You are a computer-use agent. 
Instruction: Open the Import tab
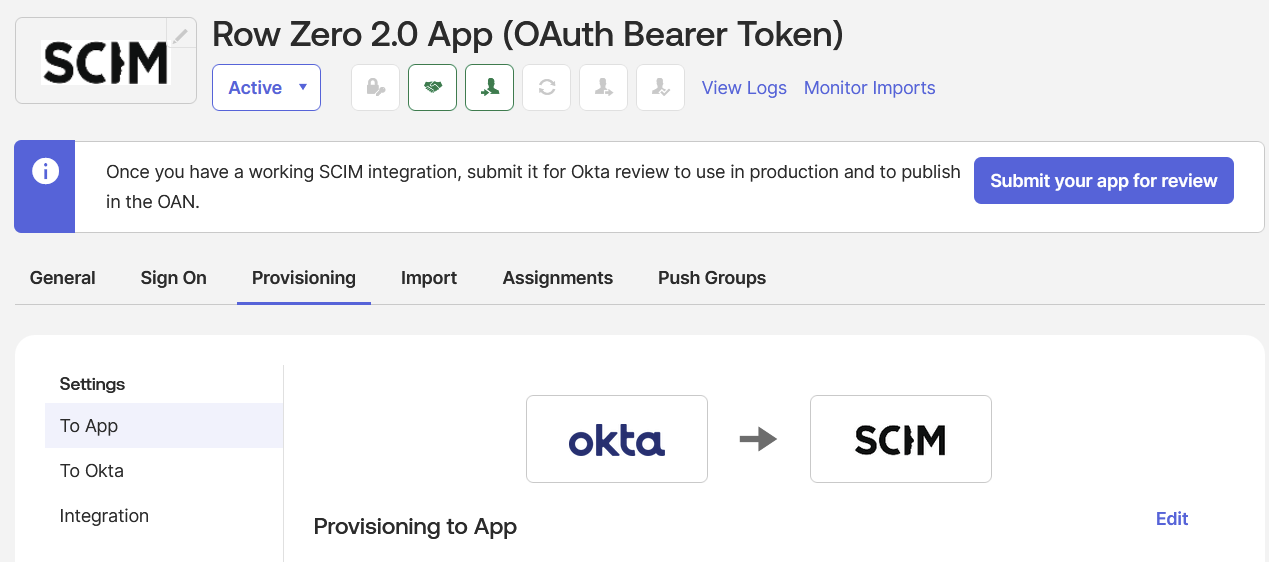click(429, 278)
